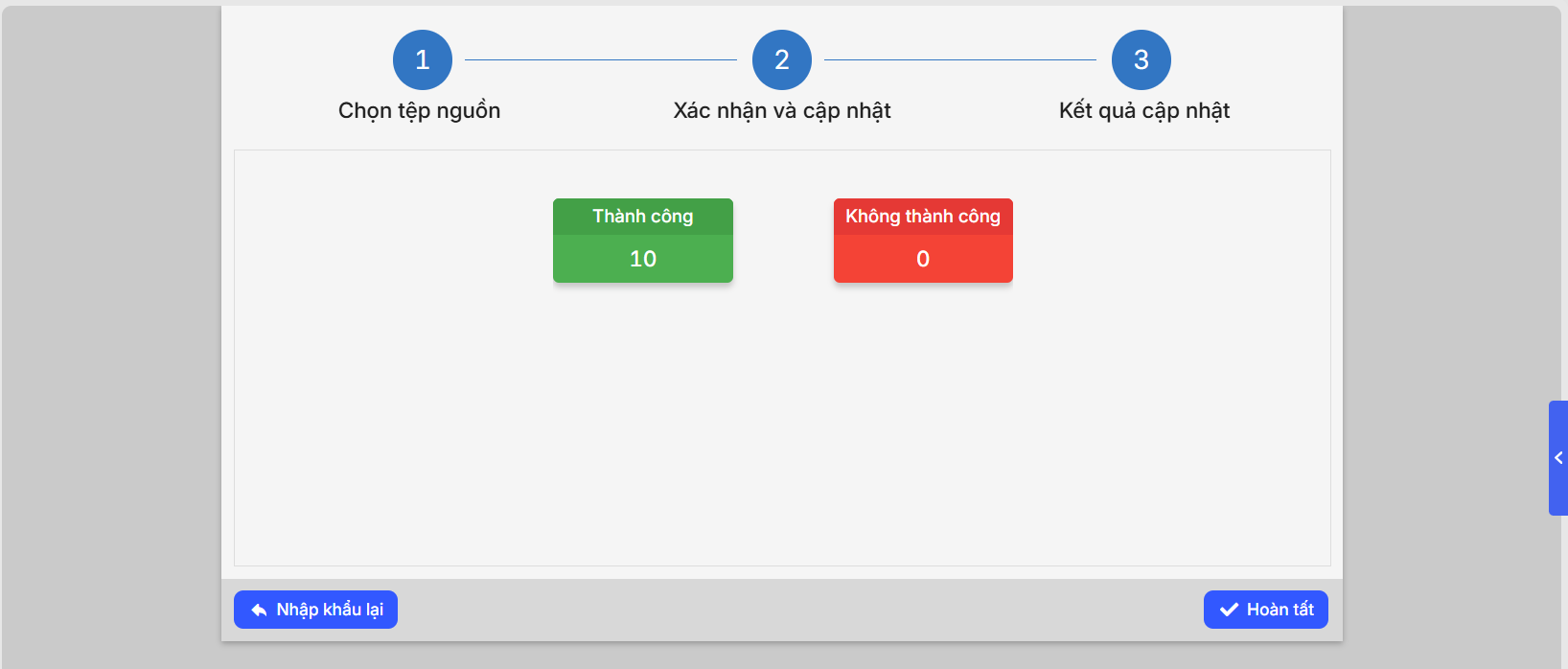Open the "Xác nhận và cập nhật" step label
Screen dimensions: 1568x669
click(782, 111)
